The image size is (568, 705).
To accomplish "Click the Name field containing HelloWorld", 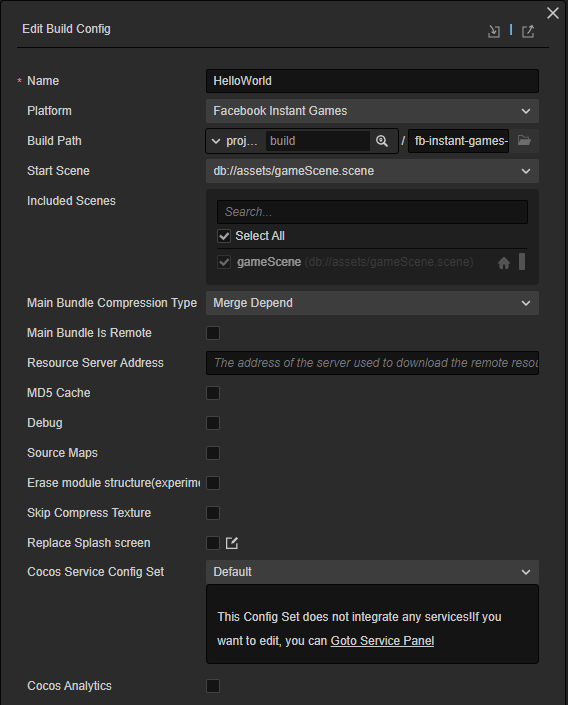I will (372, 81).
